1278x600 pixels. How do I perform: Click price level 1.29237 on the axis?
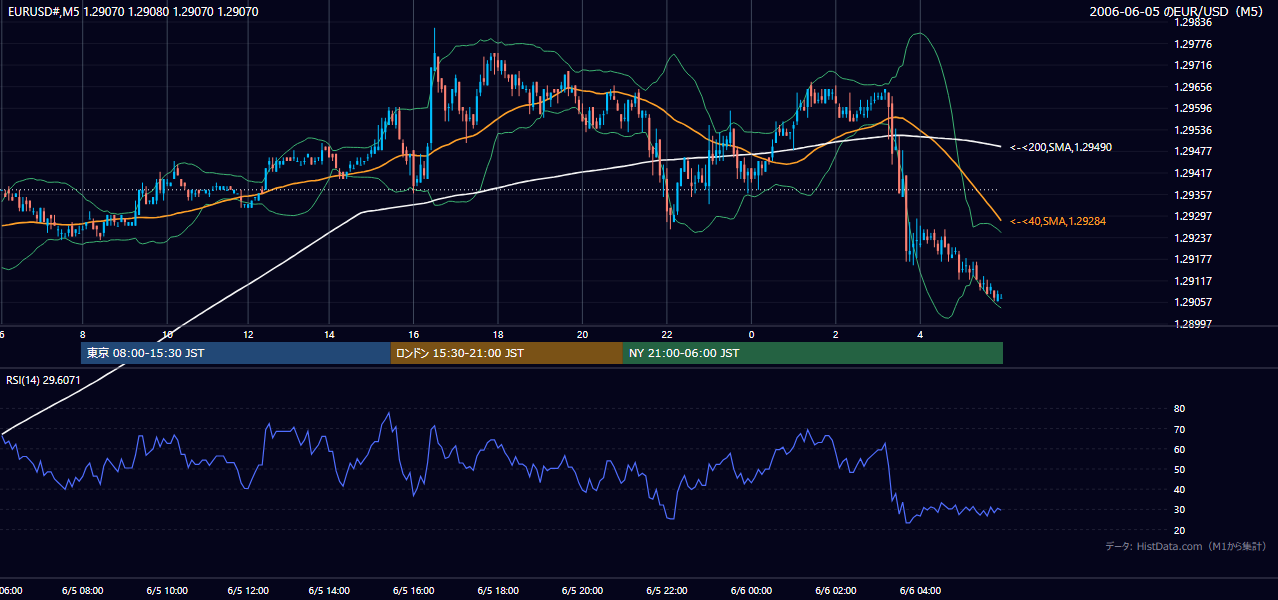pyautogui.click(x=1192, y=238)
